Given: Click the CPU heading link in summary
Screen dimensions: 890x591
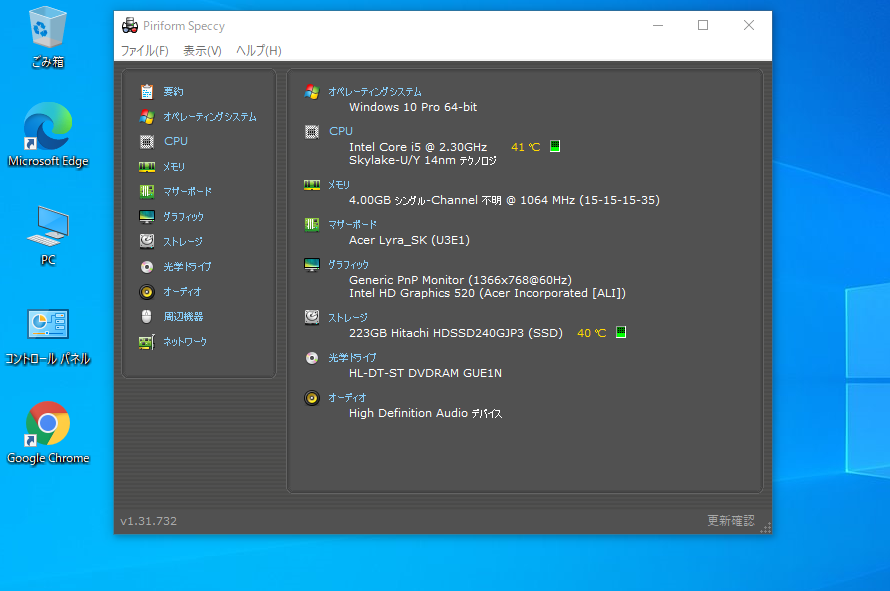Looking at the screenshot, I should pos(341,131).
